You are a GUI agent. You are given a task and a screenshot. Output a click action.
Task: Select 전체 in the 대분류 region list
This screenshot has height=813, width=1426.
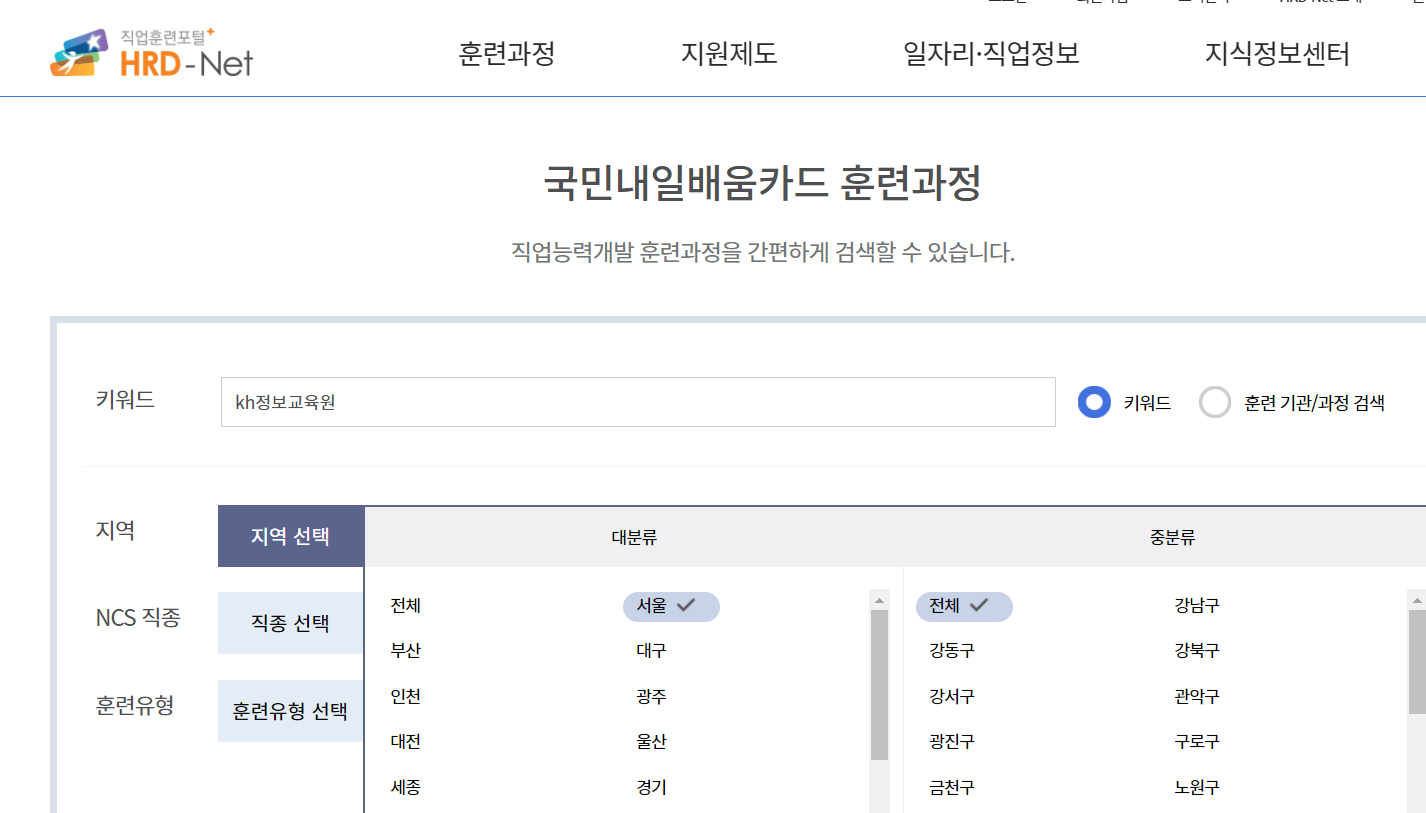point(406,605)
